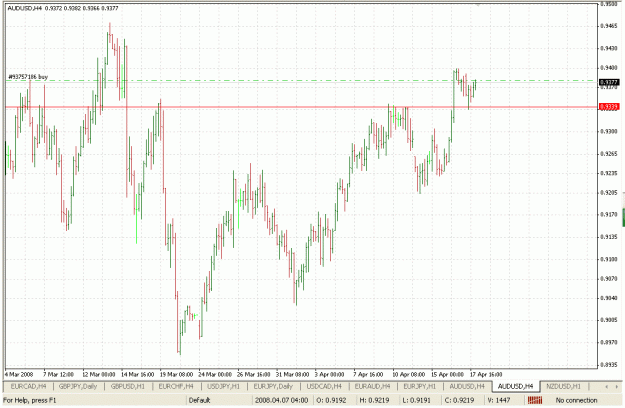This screenshot has width=625, height=408.
Task: Click the black current price tag 0.9377
Action: click(609, 82)
